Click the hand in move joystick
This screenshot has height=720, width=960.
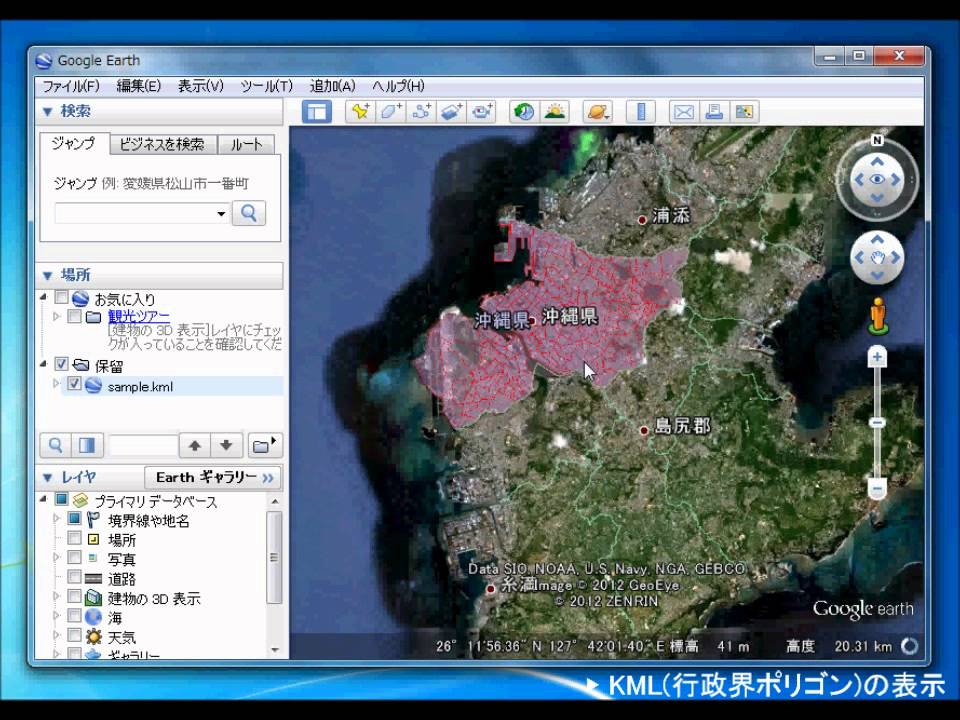877,258
